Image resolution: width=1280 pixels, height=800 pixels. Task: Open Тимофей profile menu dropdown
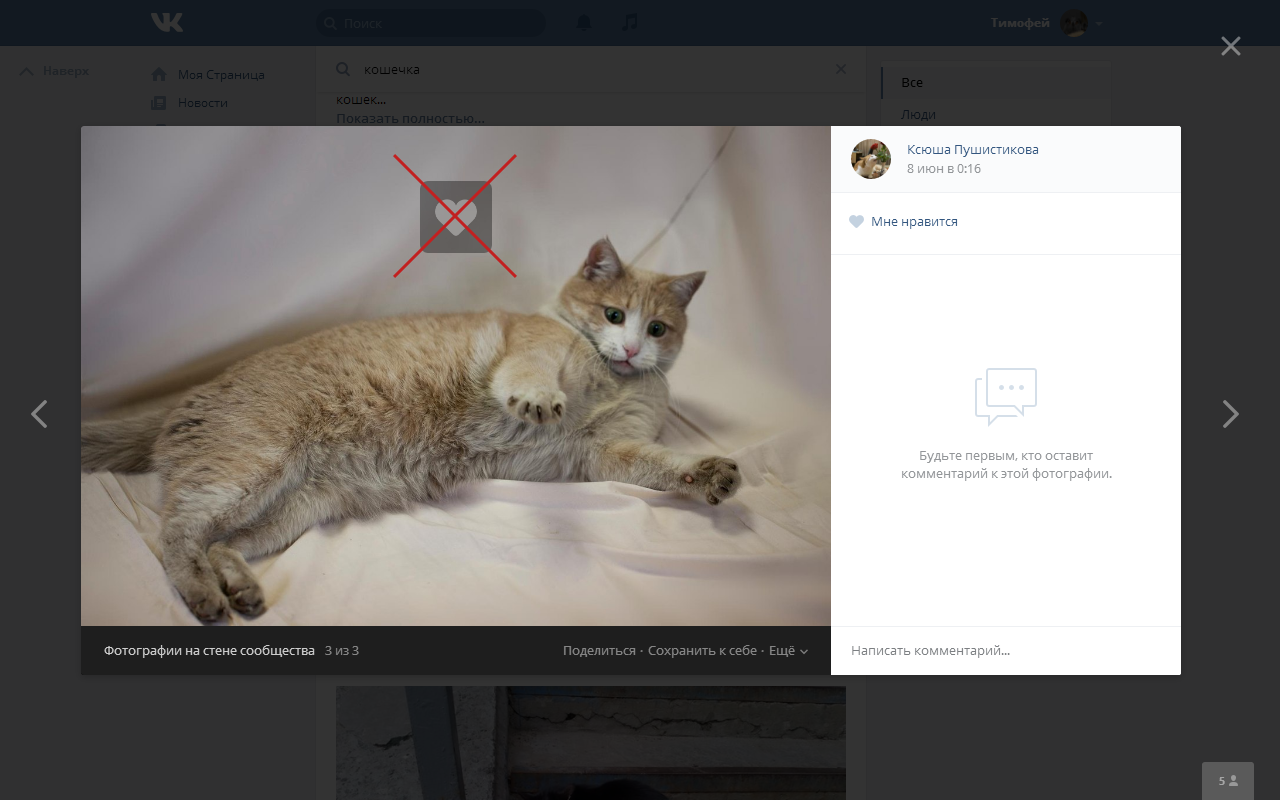tap(1046, 23)
